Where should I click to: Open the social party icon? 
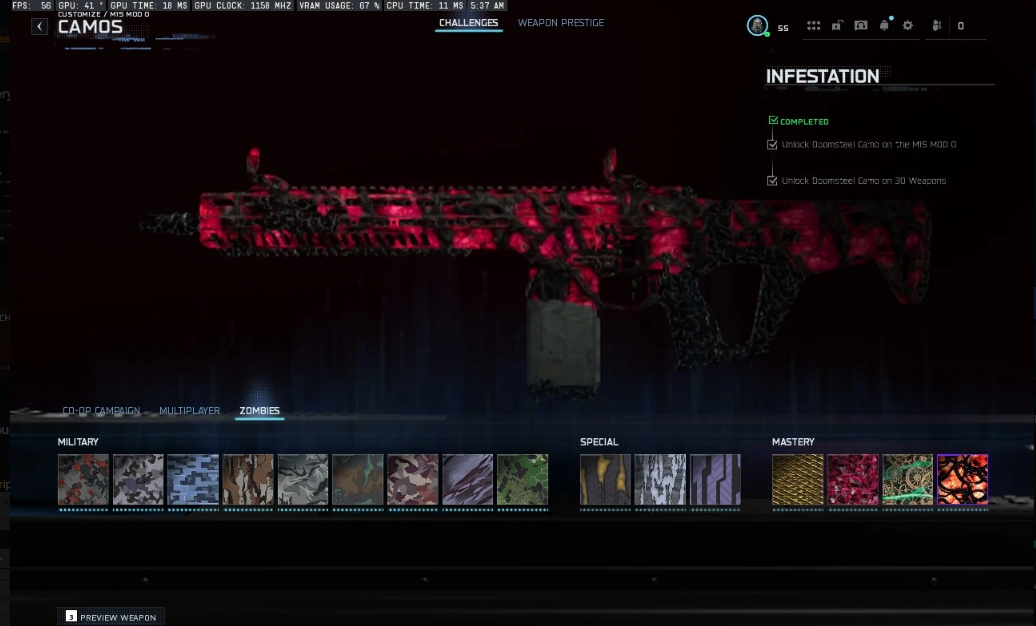tap(936, 26)
